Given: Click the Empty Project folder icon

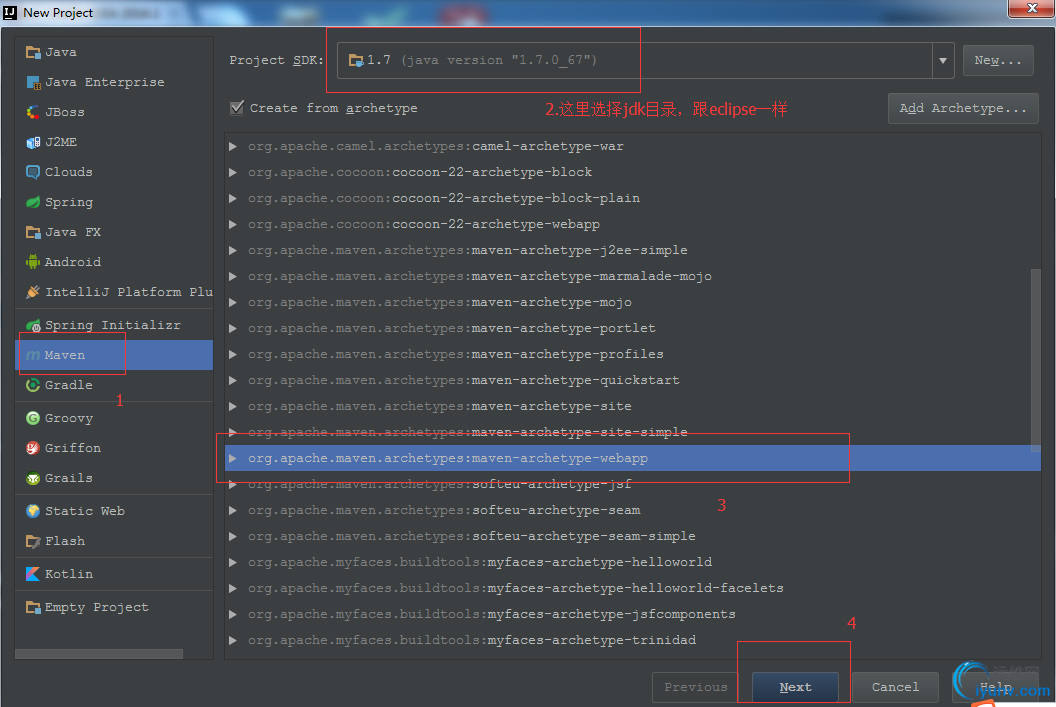Looking at the screenshot, I should (33, 607).
